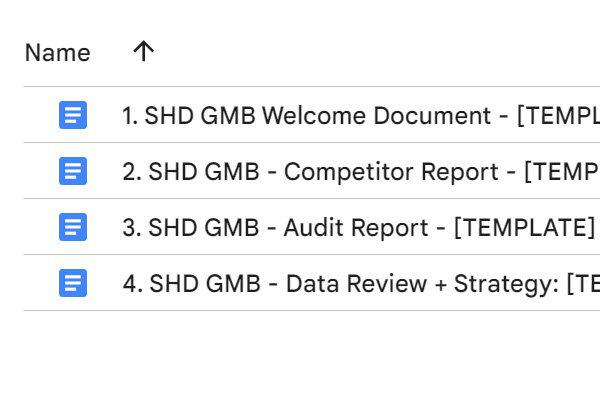This screenshot has width=600, height=400.
Task: Click the "3." number prefix of the third file
Action: [132, 228]
